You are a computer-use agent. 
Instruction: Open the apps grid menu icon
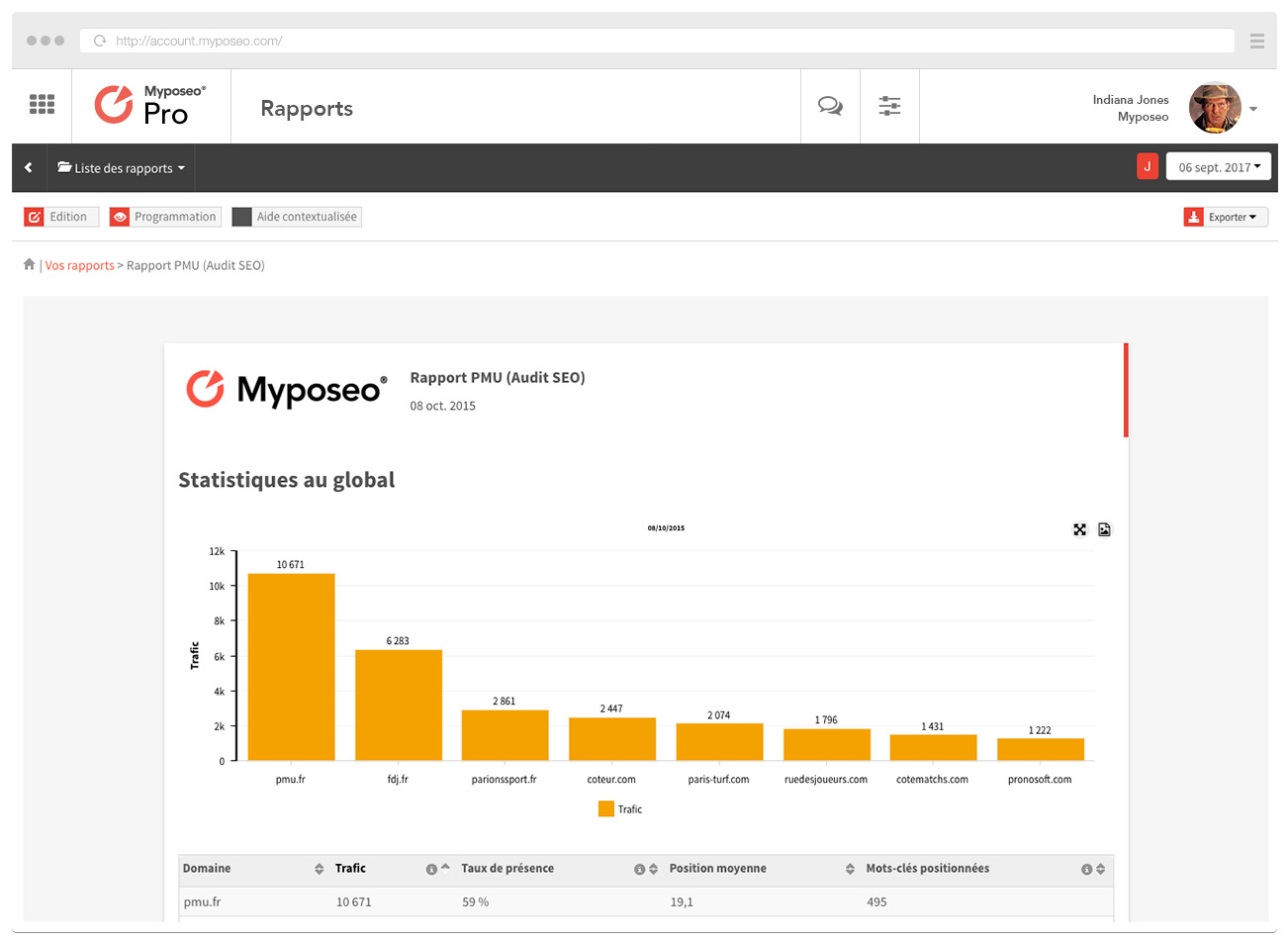(x=42, y=104)
